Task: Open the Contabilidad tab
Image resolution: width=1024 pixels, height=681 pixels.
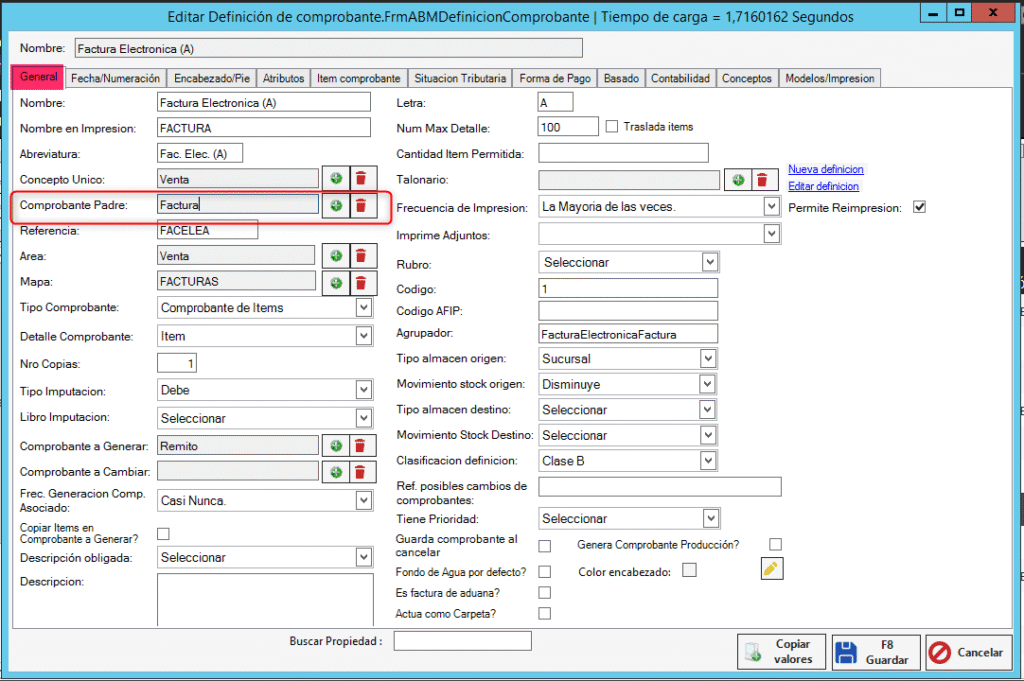Action: click(x=680, y=78)
